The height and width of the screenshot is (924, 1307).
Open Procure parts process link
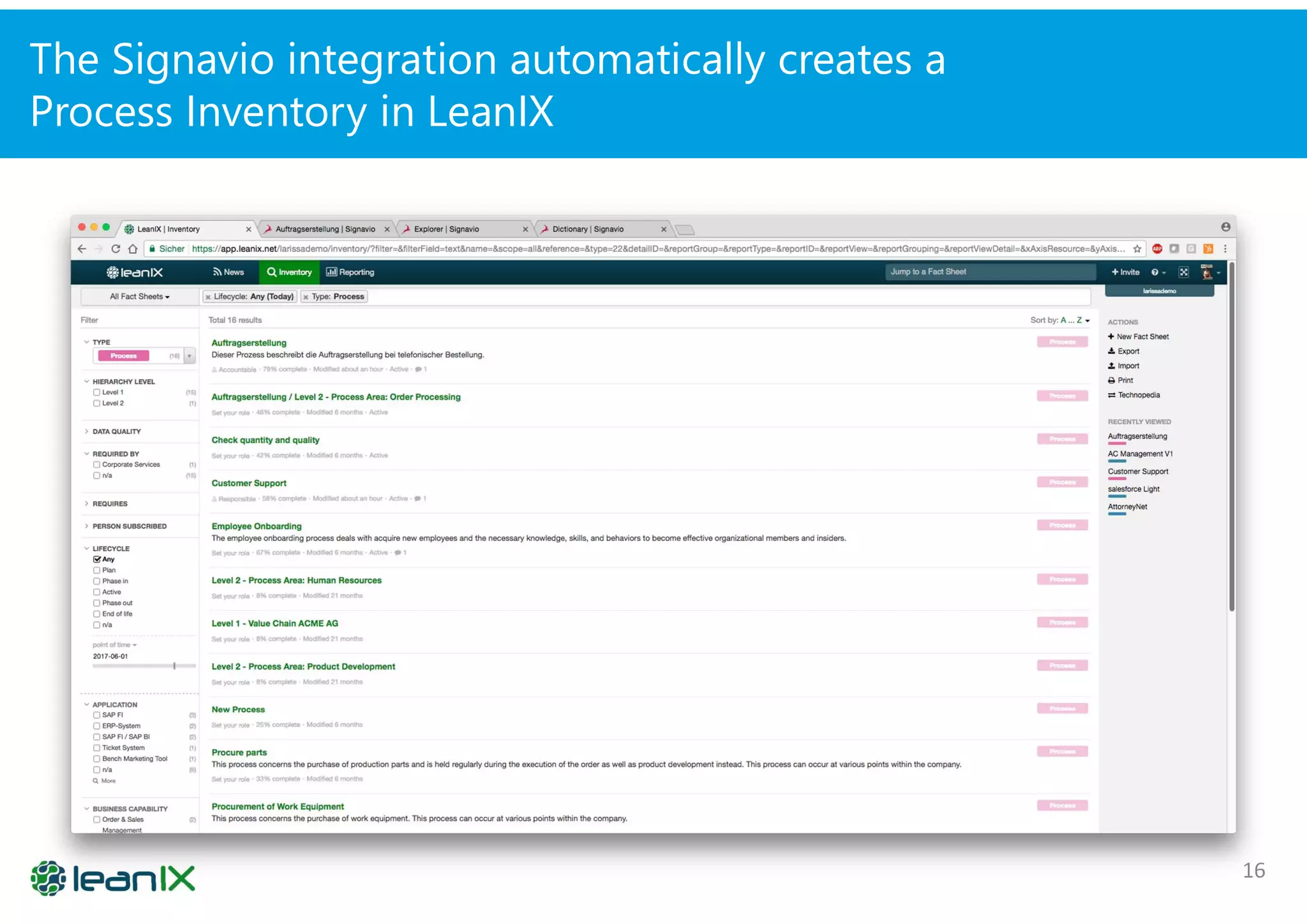239,753
